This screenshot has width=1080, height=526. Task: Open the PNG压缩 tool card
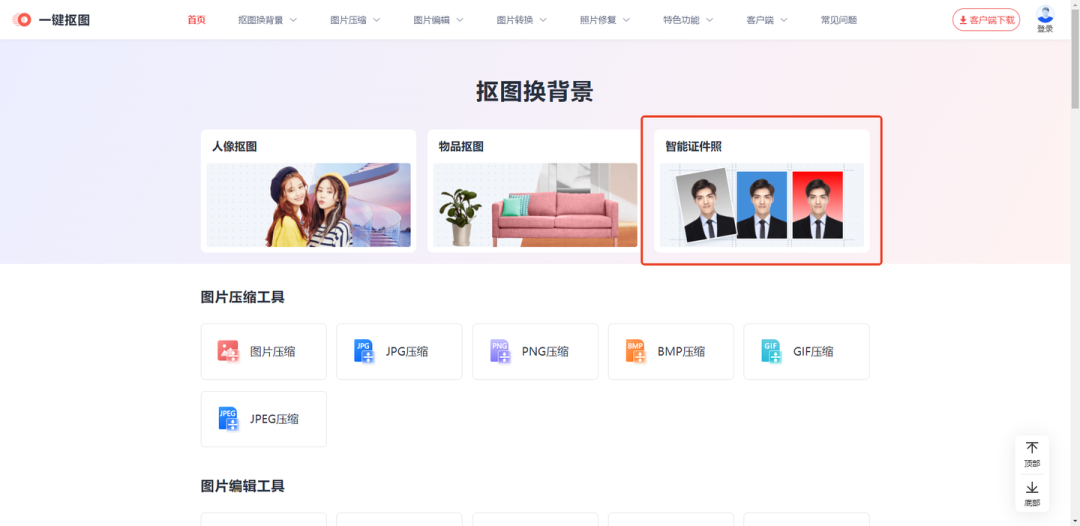click(x=535, y=351)
